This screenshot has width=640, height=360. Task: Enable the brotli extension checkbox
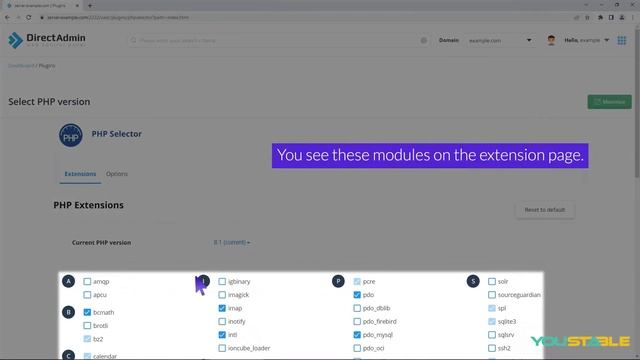(87, 326)
